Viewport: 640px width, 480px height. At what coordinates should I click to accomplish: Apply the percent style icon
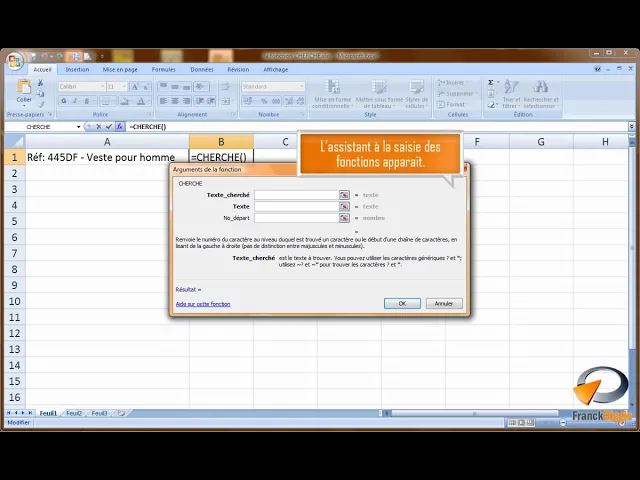pyautogui.click(x=264, y=101)
